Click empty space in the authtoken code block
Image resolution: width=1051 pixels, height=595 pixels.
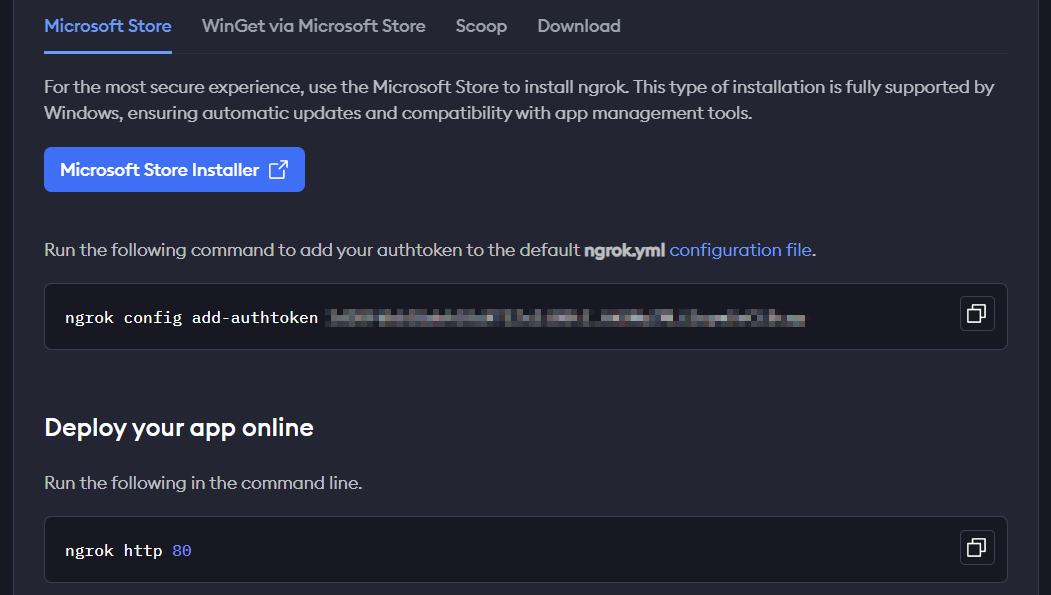pyautogui.click(x=880, y=318)
